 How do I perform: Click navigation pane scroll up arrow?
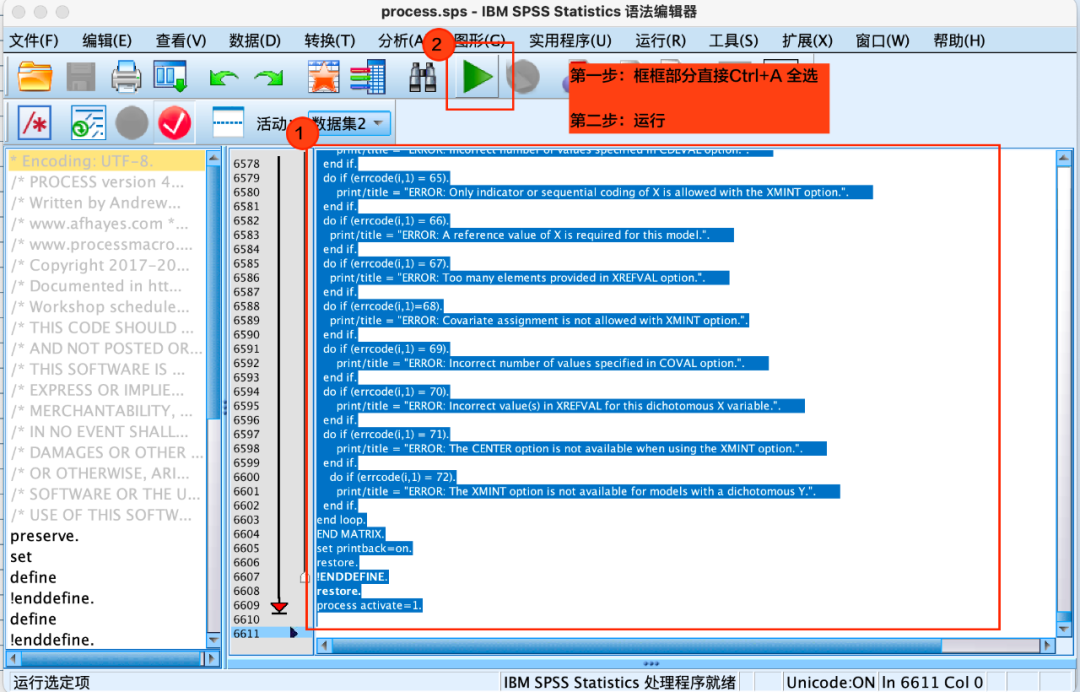[214, 158]
